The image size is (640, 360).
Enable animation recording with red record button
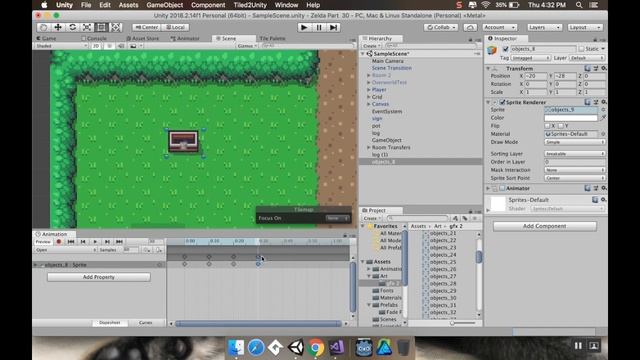click(x=59, y=242)
